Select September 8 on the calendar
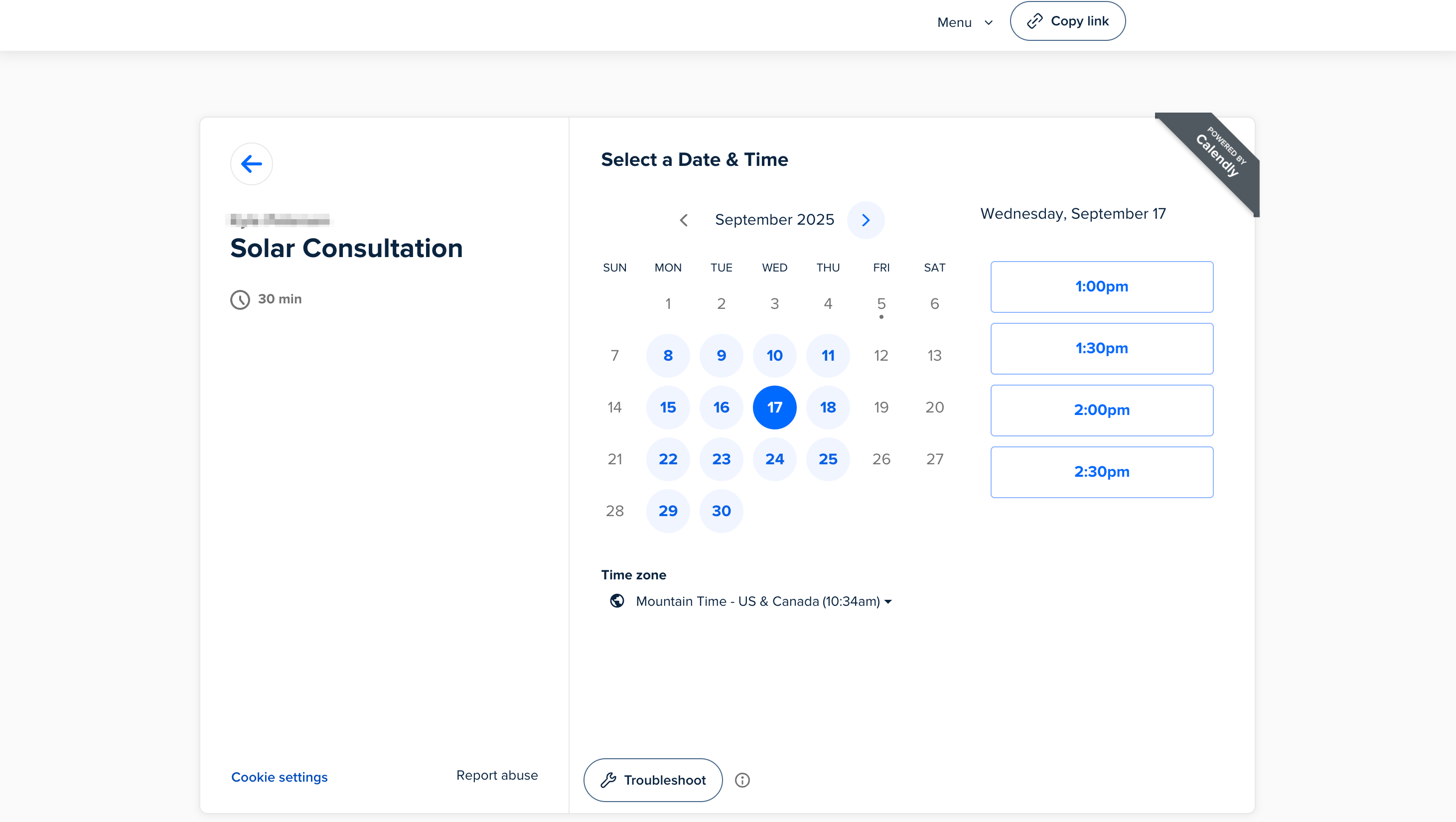This screenshot has width=1456, height=822. pyautogui.click(x=668, y=355)
